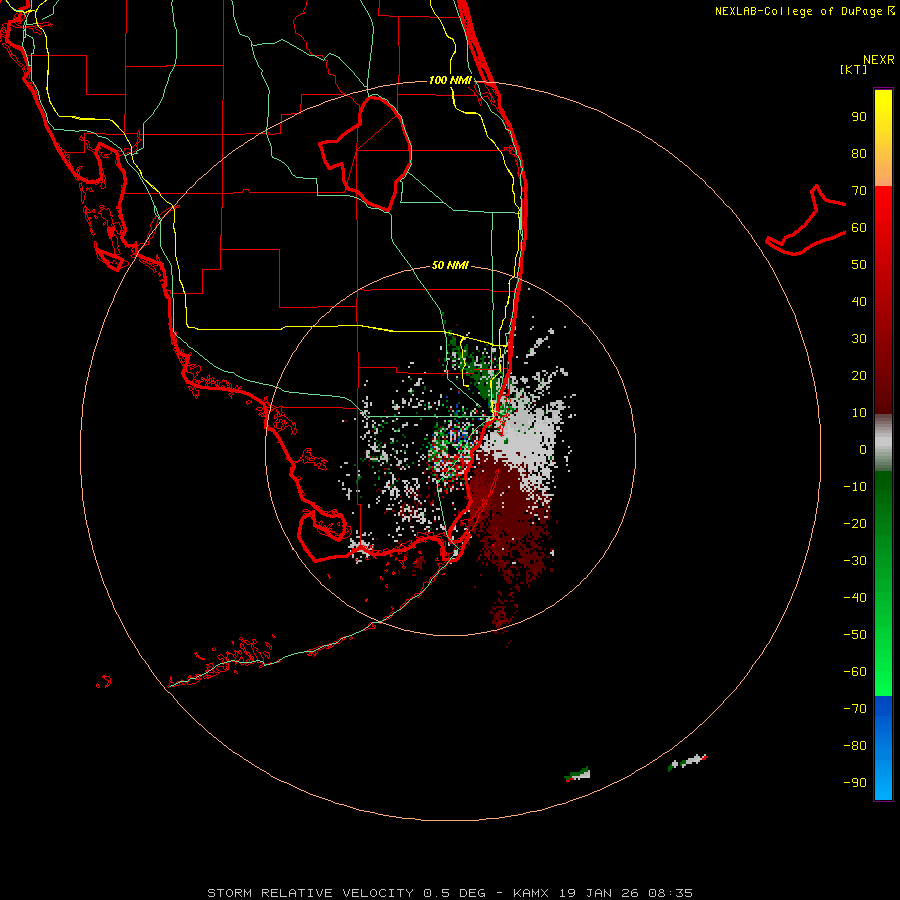Select the 50 value on velocity scale

[x=859, y=265]
